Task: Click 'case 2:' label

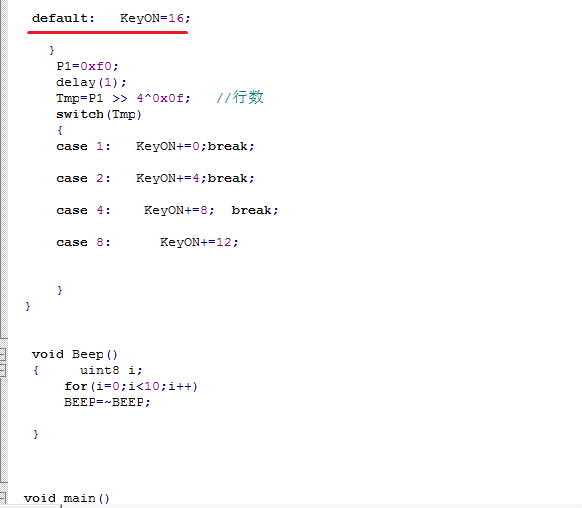Action: [x=84, y=178]
